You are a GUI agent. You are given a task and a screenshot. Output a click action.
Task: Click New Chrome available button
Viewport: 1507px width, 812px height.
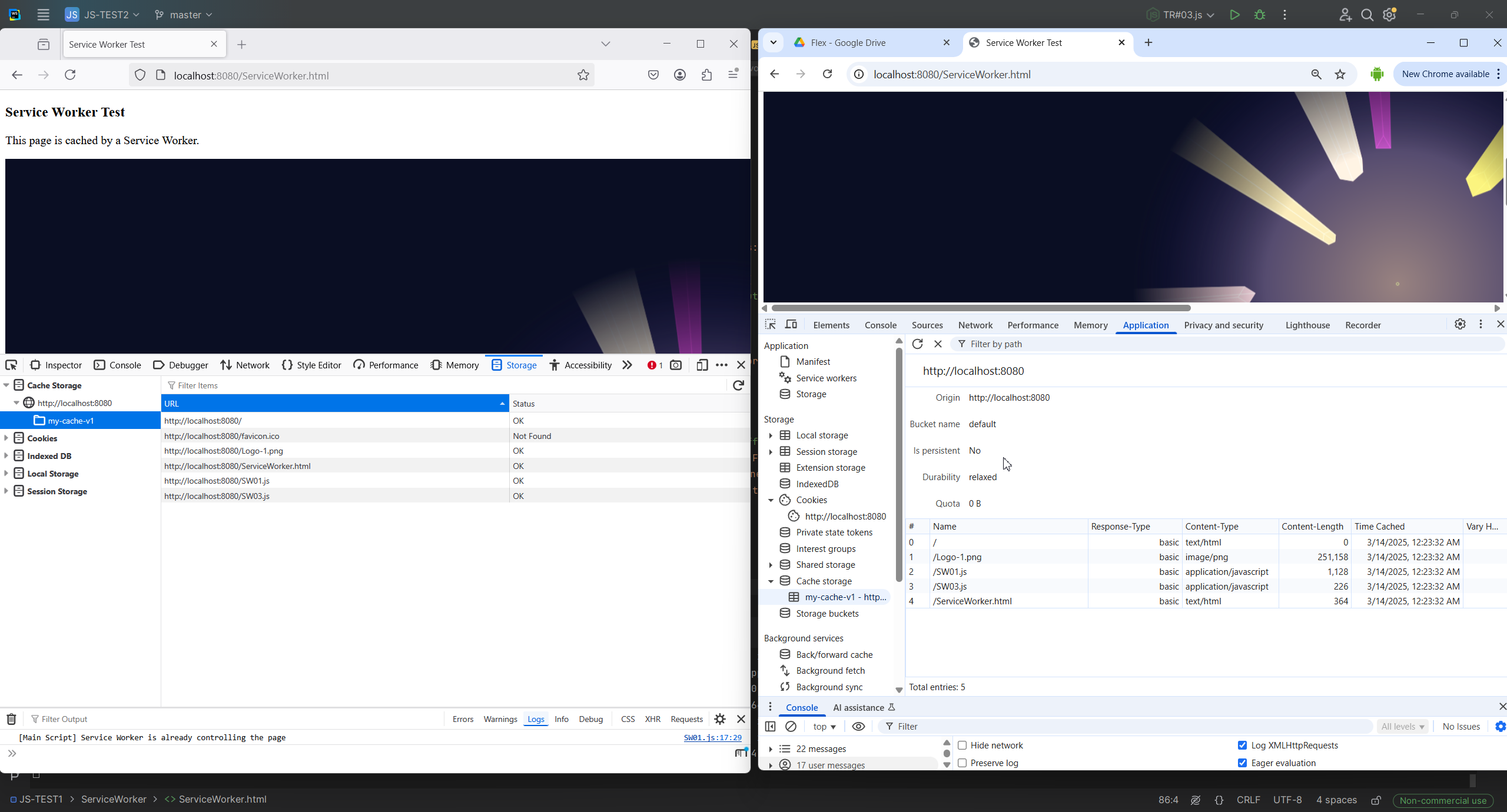1445,74
